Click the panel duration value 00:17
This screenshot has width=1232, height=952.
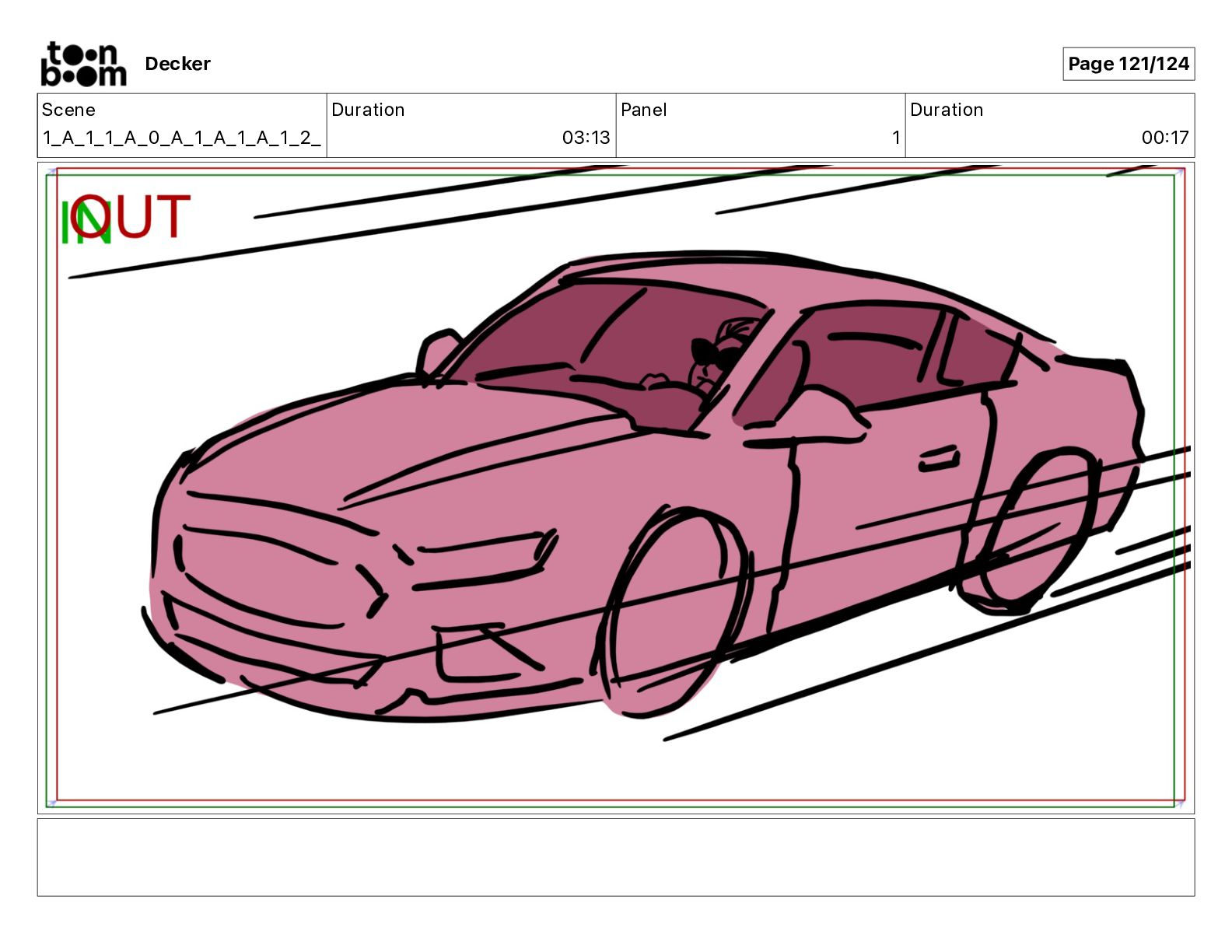click(1164, 138)
